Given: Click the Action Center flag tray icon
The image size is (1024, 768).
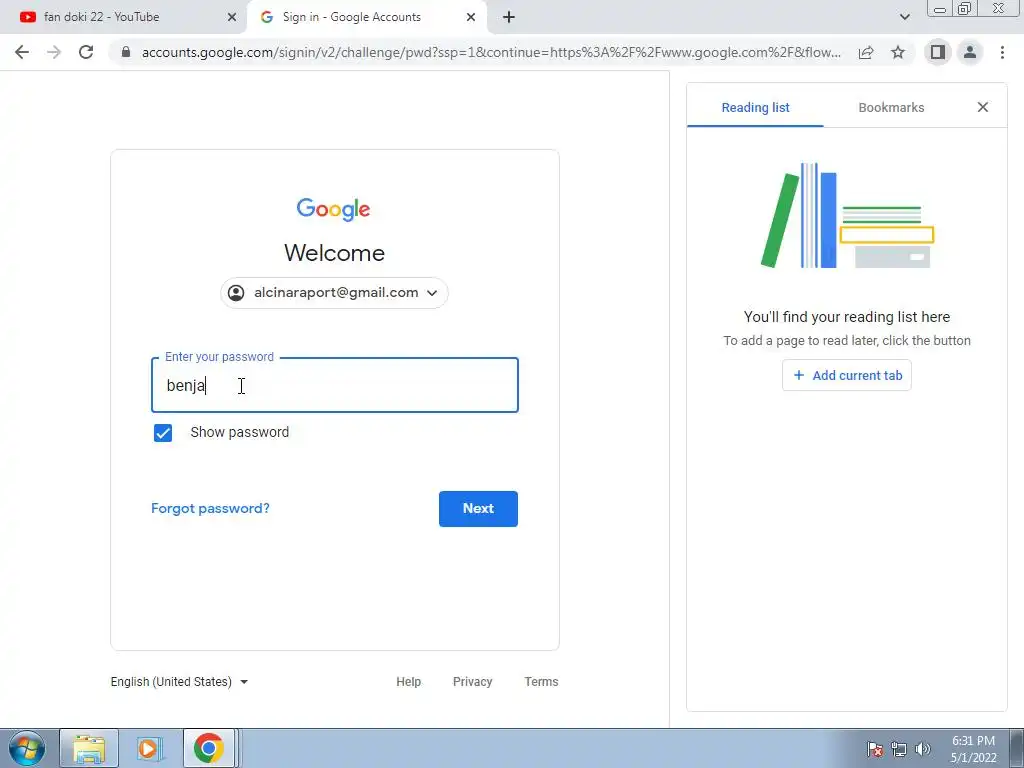Looking at the screenshot, I should tap(874, 749).
